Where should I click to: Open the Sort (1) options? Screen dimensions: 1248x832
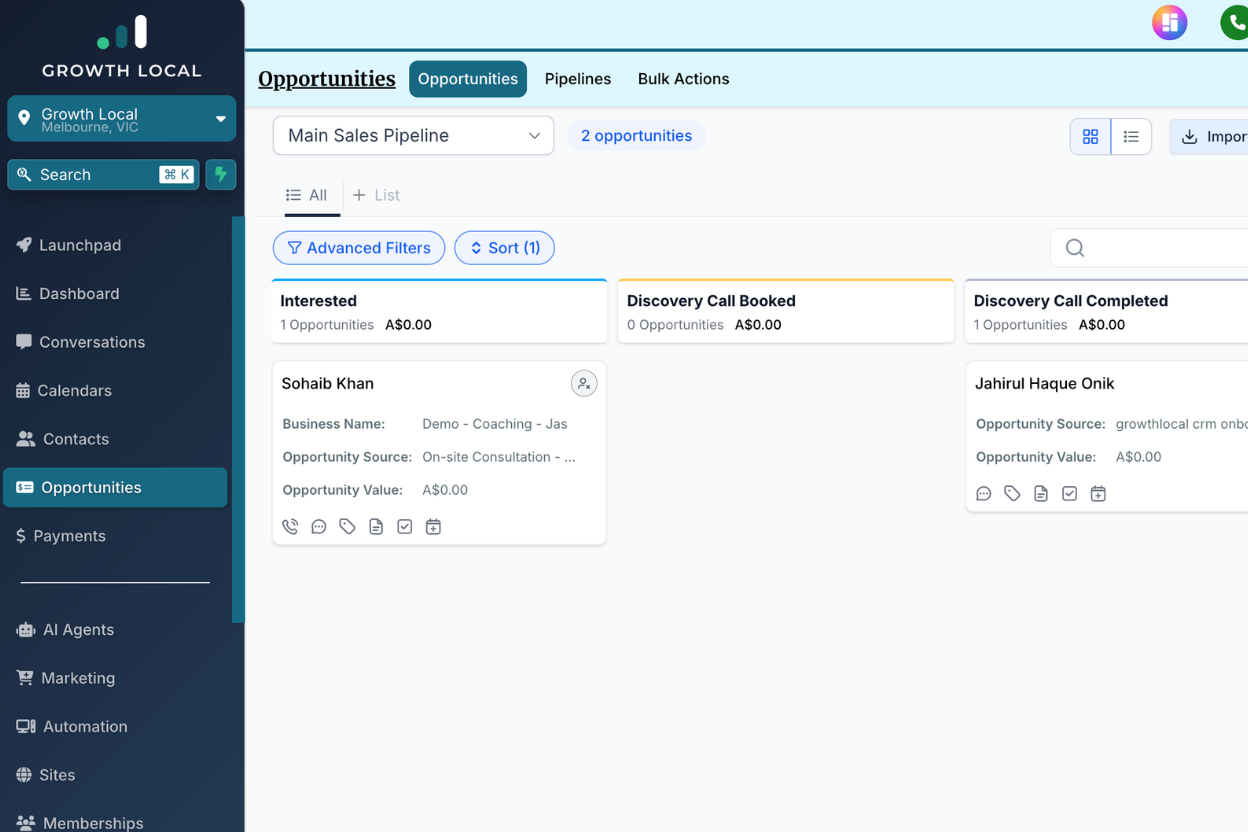pyautogui.click(x=504, y=248)
